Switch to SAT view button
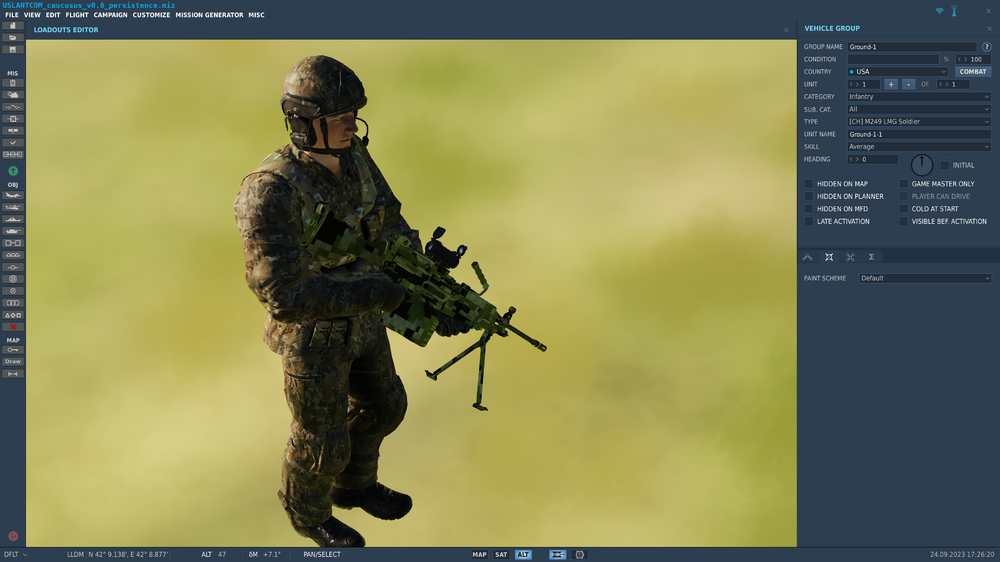 [501, 554]
